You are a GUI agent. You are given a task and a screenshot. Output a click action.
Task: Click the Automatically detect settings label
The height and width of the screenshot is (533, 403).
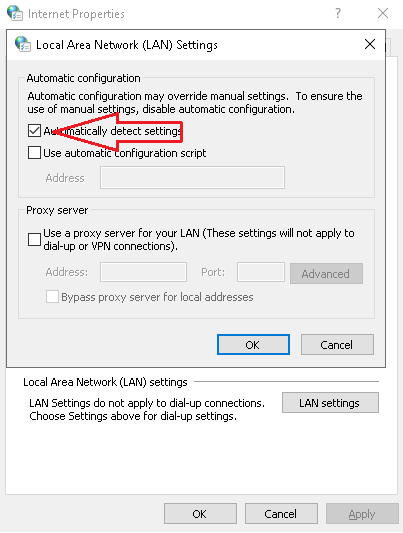pyautogui.click(x=112, y=131)
